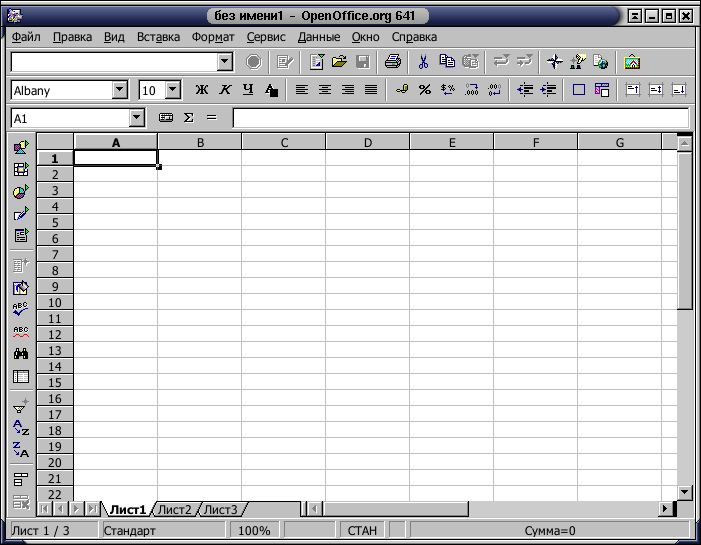Screen dimensions: 701x545
Task: Toggle italic К formatting
Action: [225, 90]
